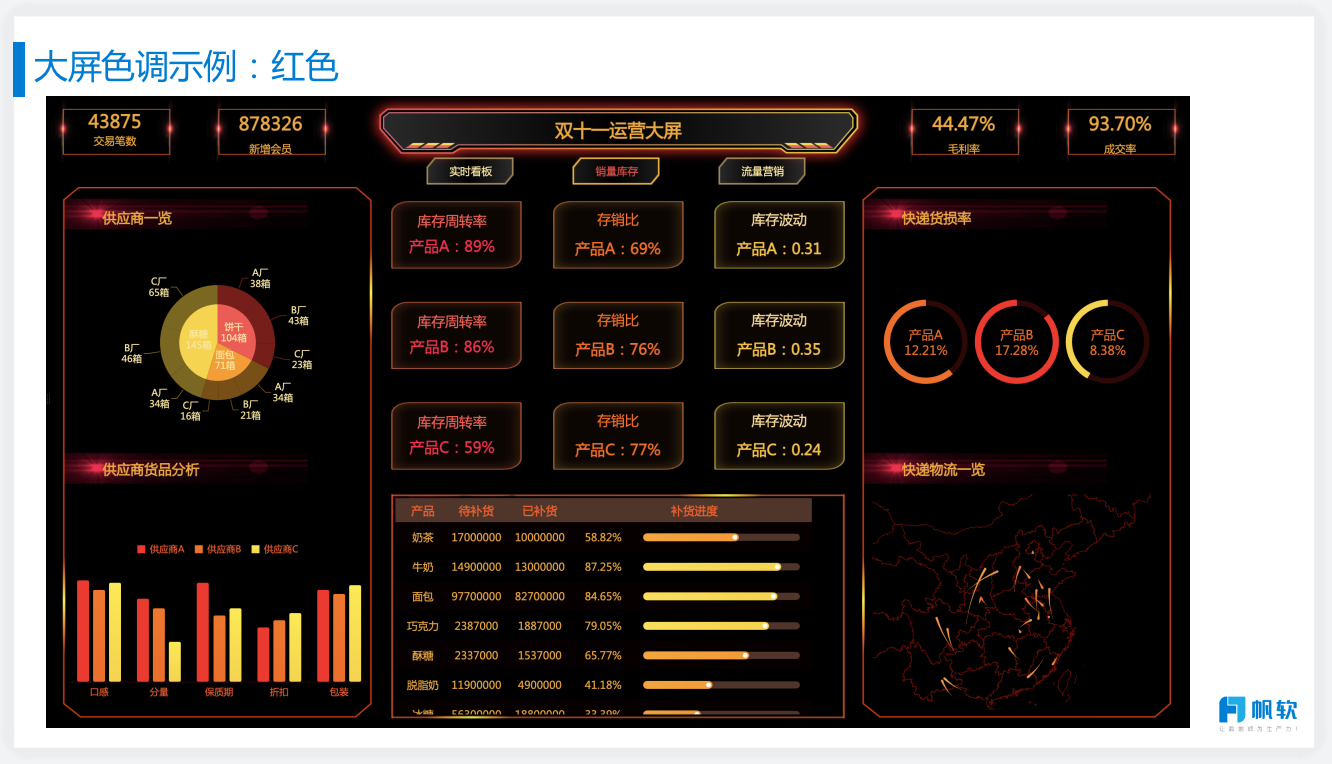The height and width of the screenshot is (764, 1332).
Task: Toggle the 供应商C legend swatch
Action: (x=256, y=549)
